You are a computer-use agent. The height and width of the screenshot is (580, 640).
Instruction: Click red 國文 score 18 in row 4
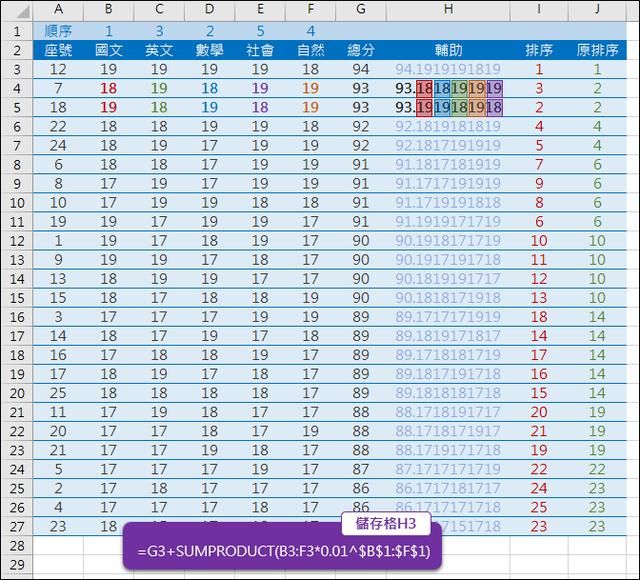click(x=109, y=88)
